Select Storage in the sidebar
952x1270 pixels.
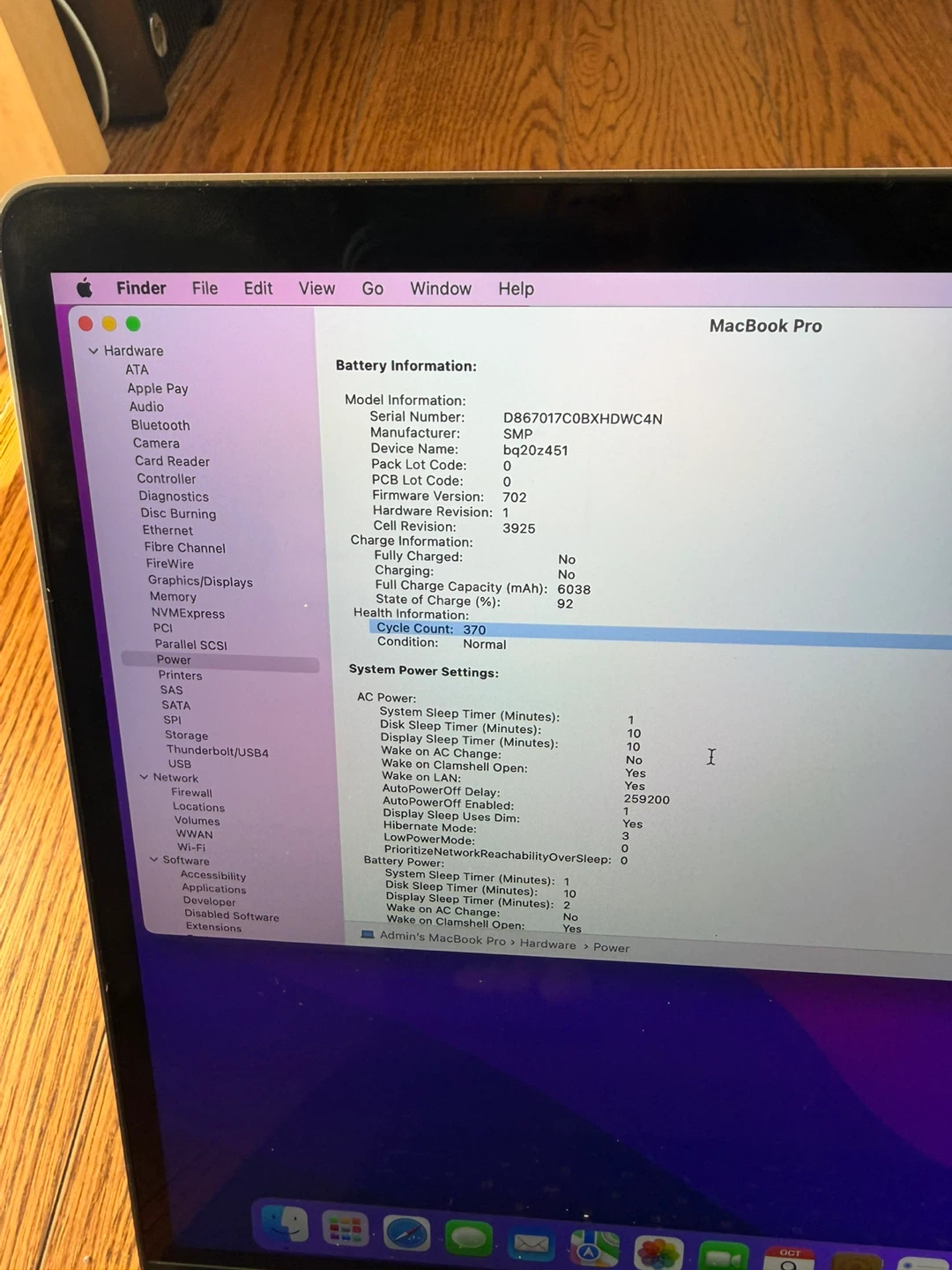(187, 736)
